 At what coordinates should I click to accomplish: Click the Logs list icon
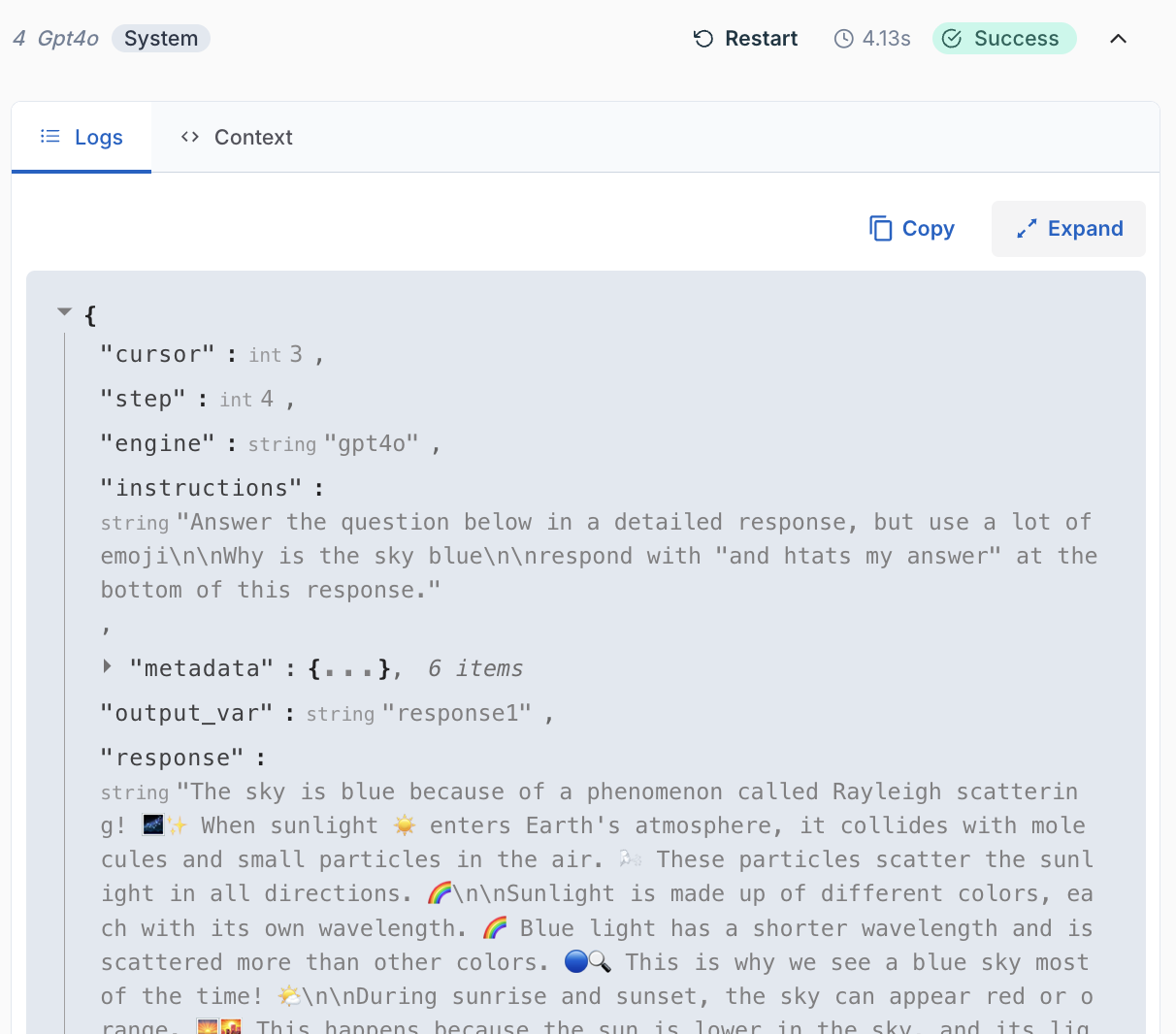click(50, 137)
